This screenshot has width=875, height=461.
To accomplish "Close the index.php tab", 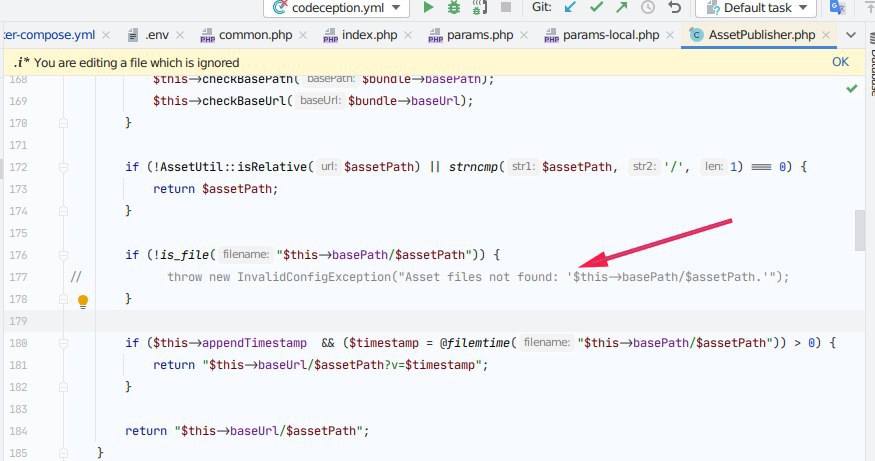I will pyautogui.click(x=408, y=35).
